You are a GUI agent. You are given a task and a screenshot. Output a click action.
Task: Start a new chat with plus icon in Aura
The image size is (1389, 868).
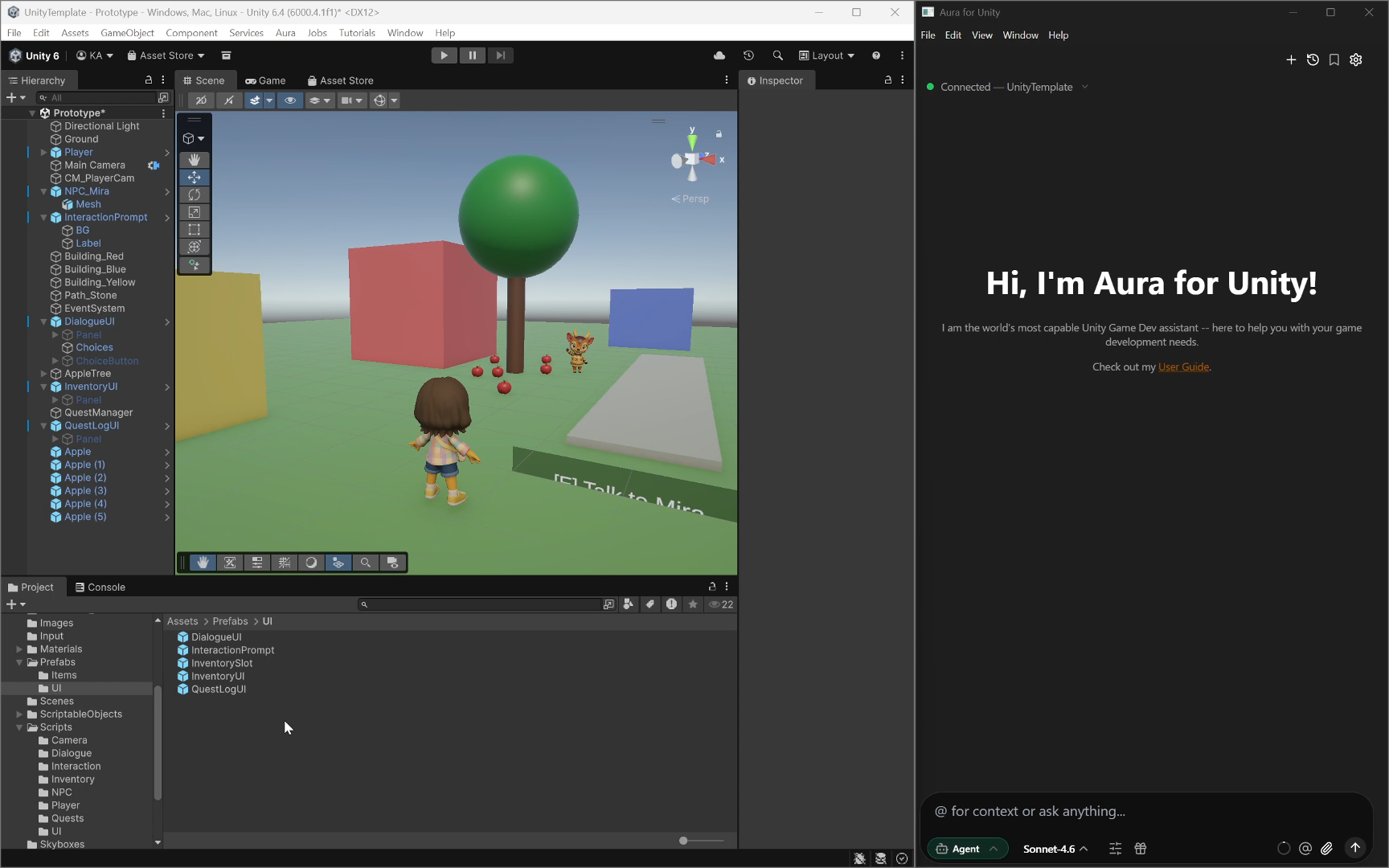pyautogui.click(x=1291, y=59)
